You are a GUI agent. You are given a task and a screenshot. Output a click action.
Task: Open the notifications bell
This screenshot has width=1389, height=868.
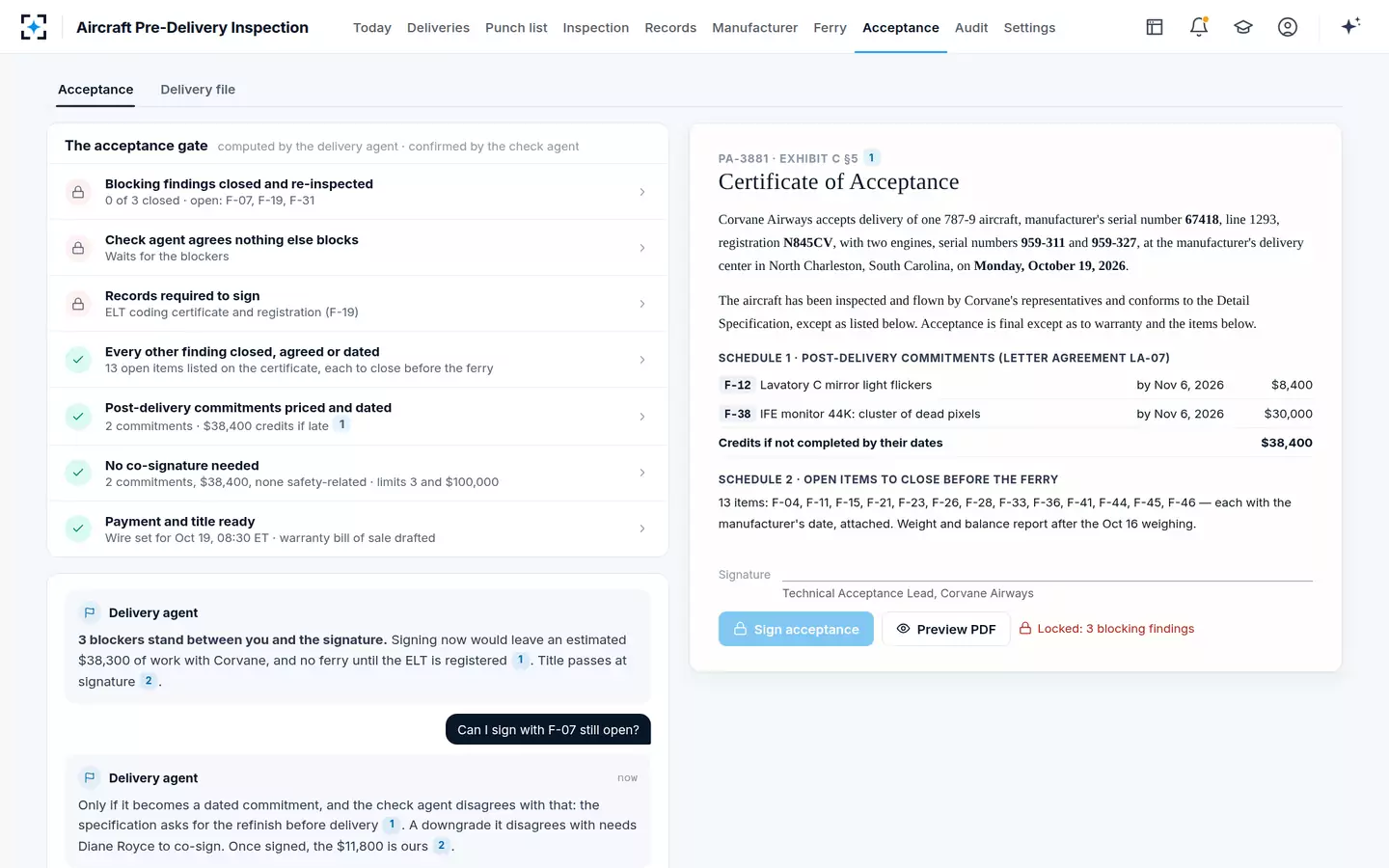[1199, 27]
